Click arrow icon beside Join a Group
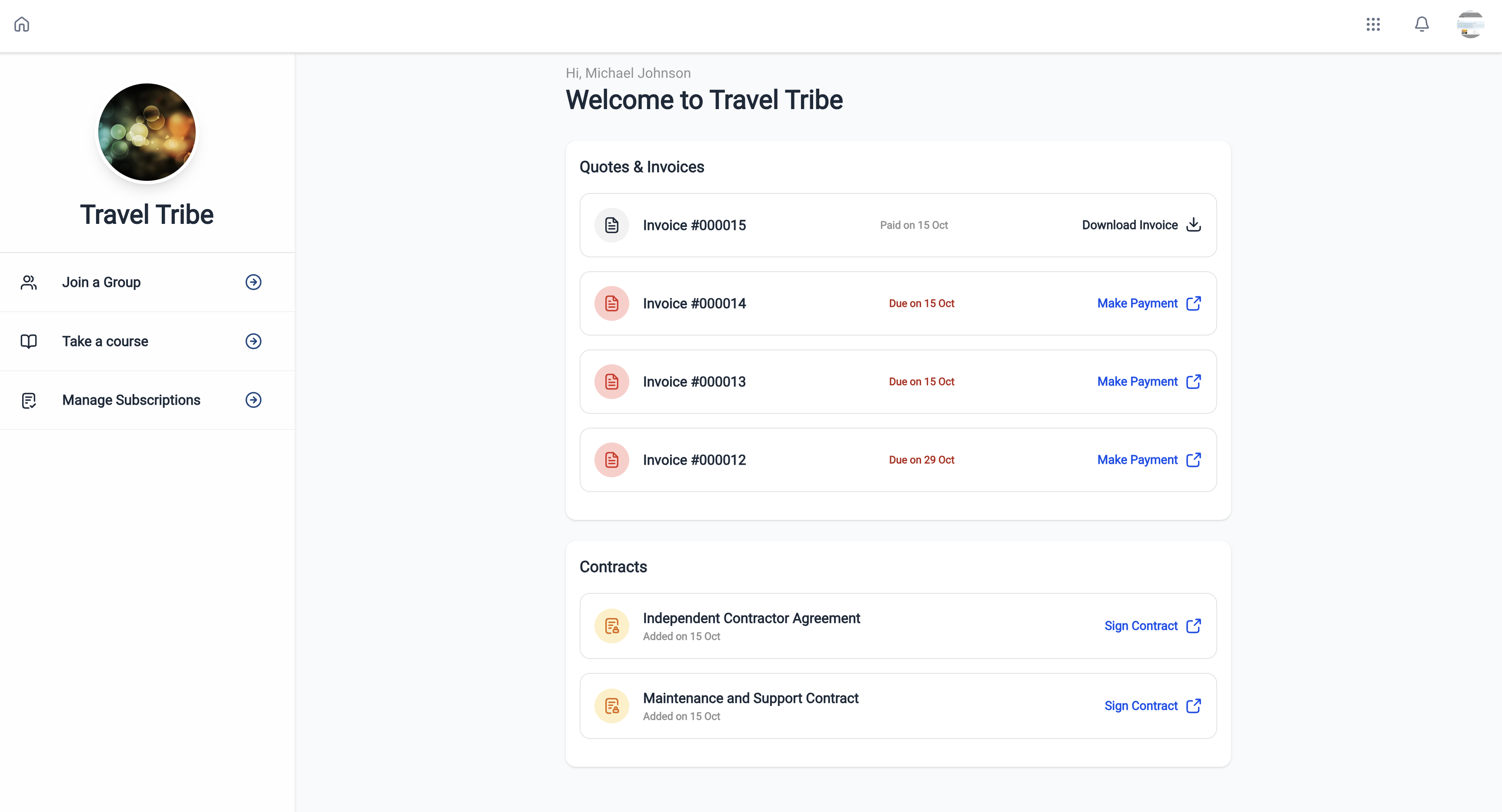 tap(253, 282)
